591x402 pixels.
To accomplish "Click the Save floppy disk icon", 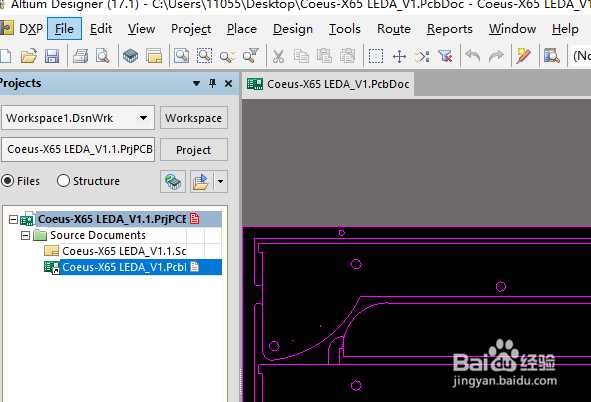I will click(52, 56).
